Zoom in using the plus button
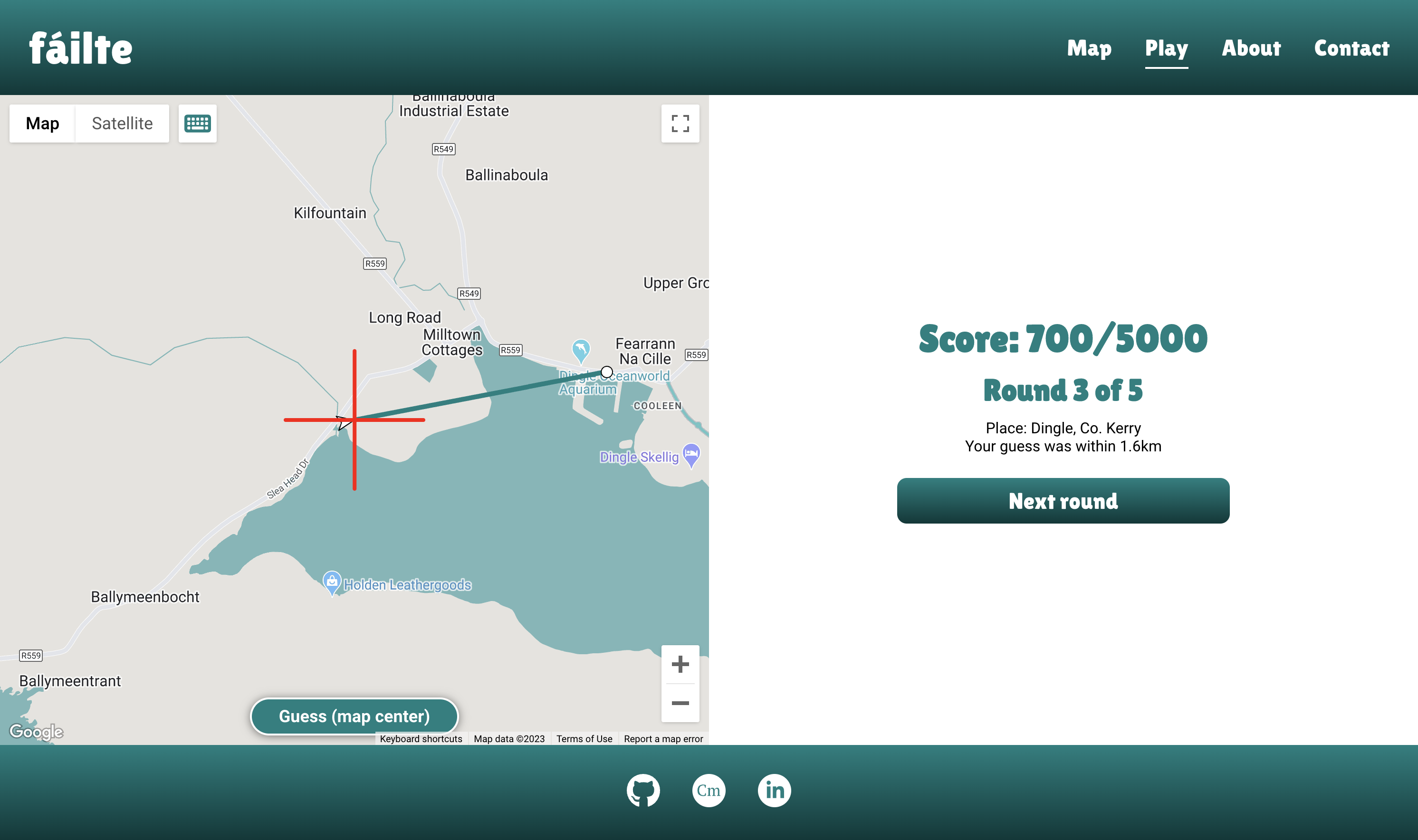Image resolution: width=1418 pixels, height=840 pixels. 680,664
